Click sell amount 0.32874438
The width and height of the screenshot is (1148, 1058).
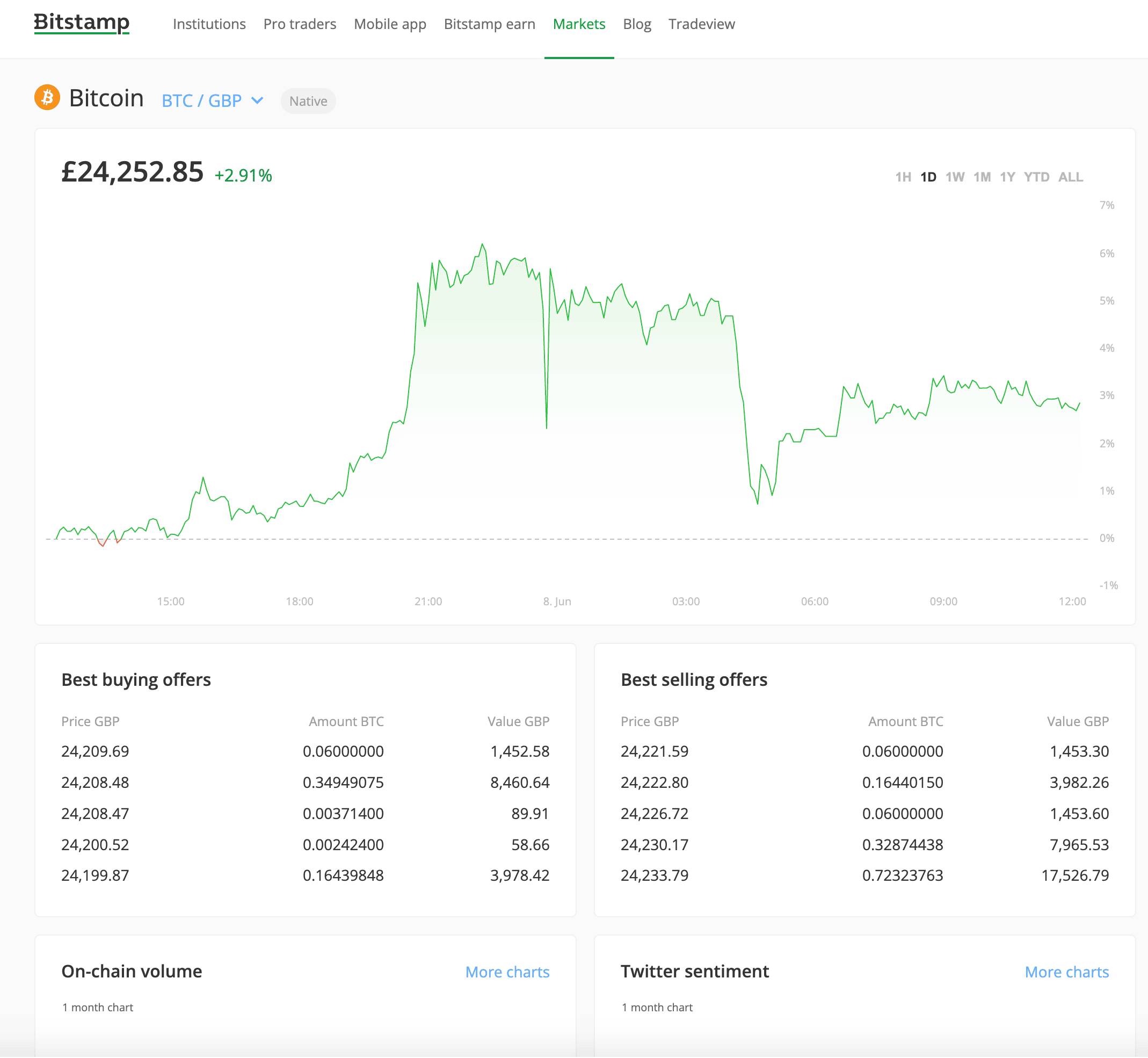[903, 844]
